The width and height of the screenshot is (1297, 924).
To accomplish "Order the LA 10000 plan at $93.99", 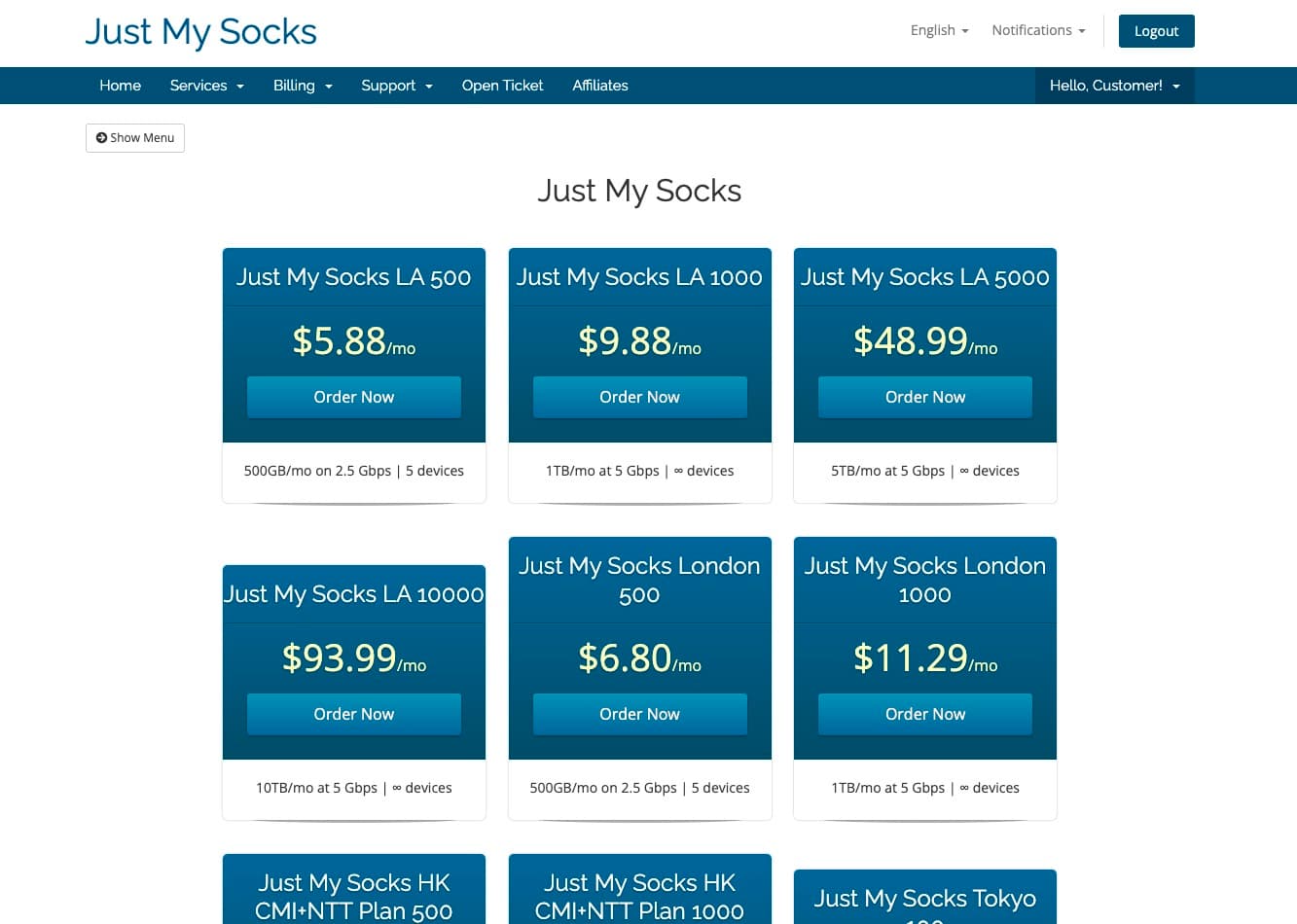I will 354,714.
